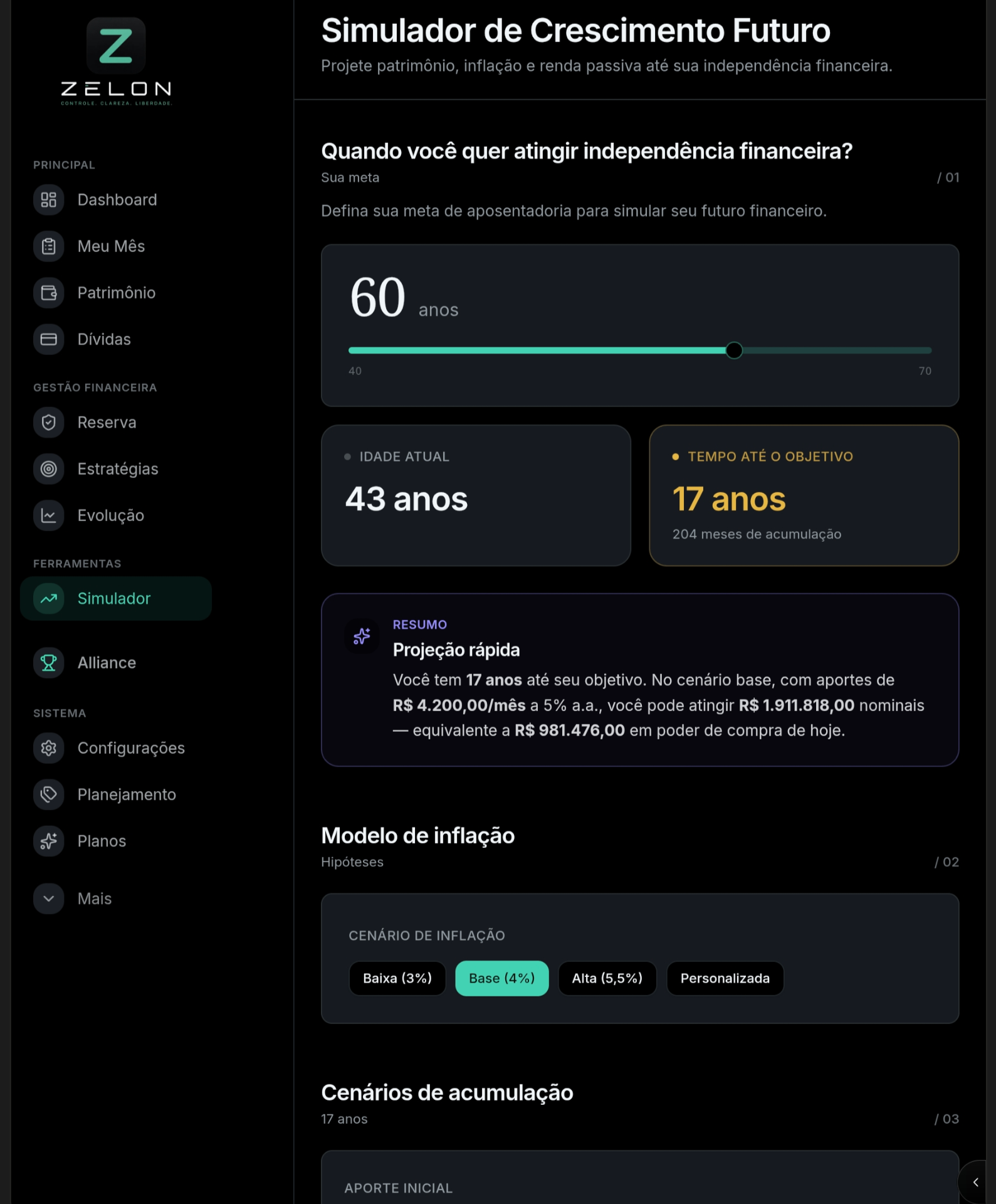
Task: Click the chevron beside Mais
Action: (48, 899)
